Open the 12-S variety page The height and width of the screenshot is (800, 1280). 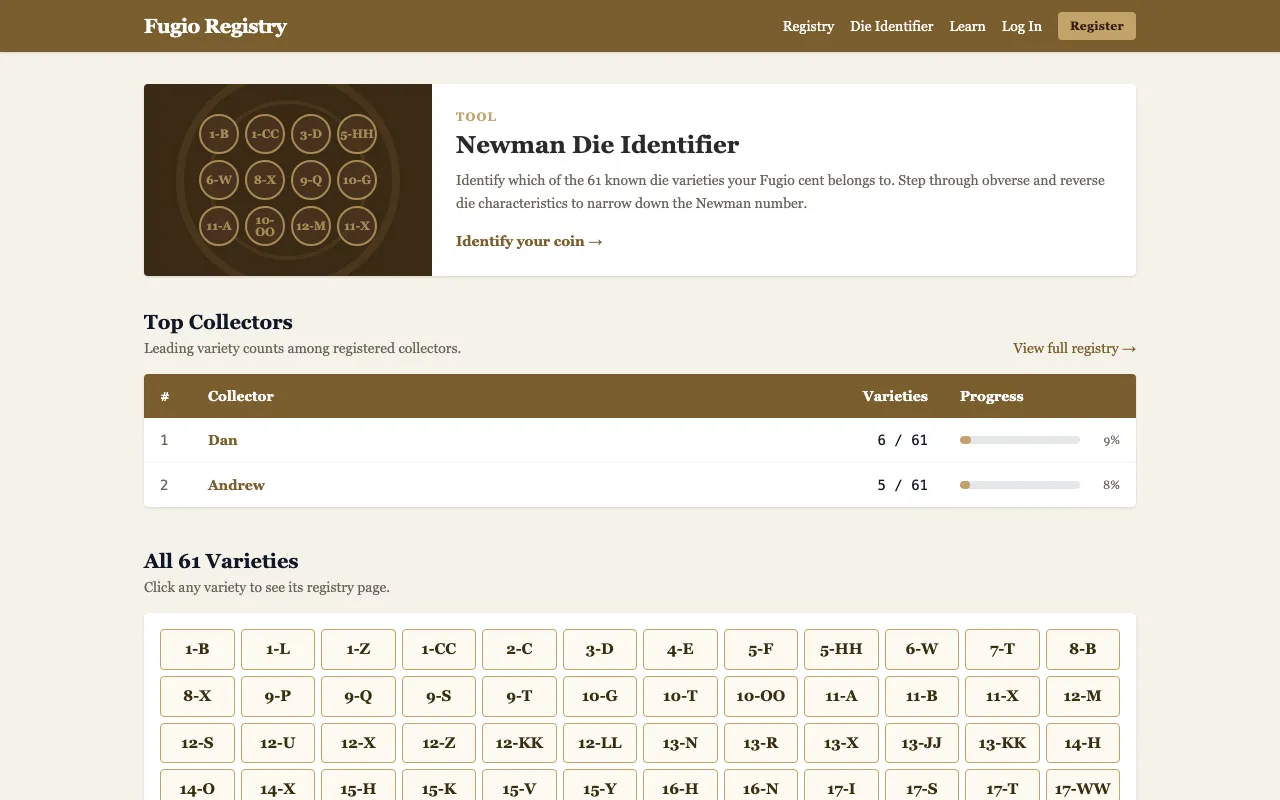tap(197, 743)
